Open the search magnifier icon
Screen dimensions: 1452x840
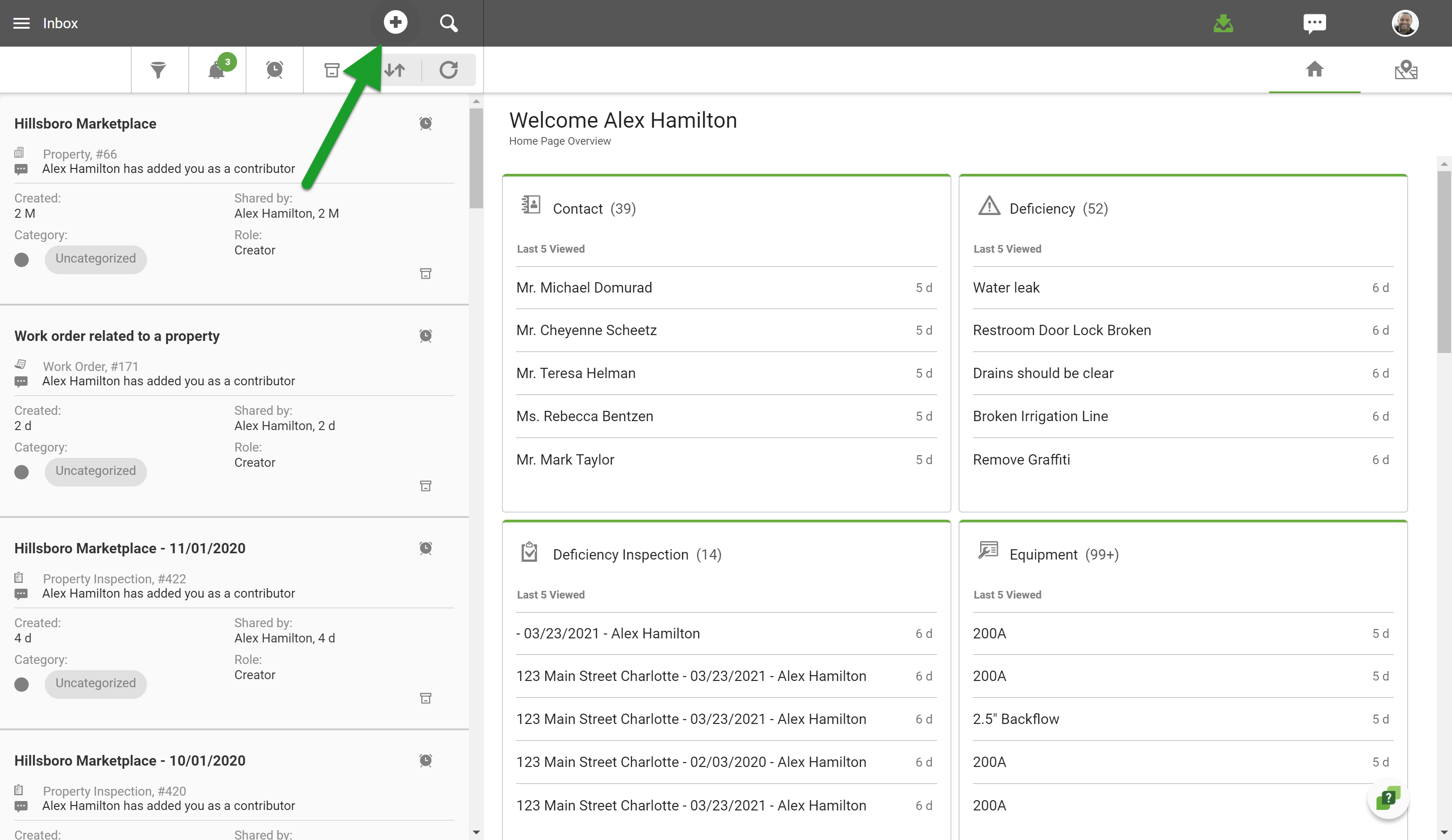pyautogui.click(x=448, y=23)
